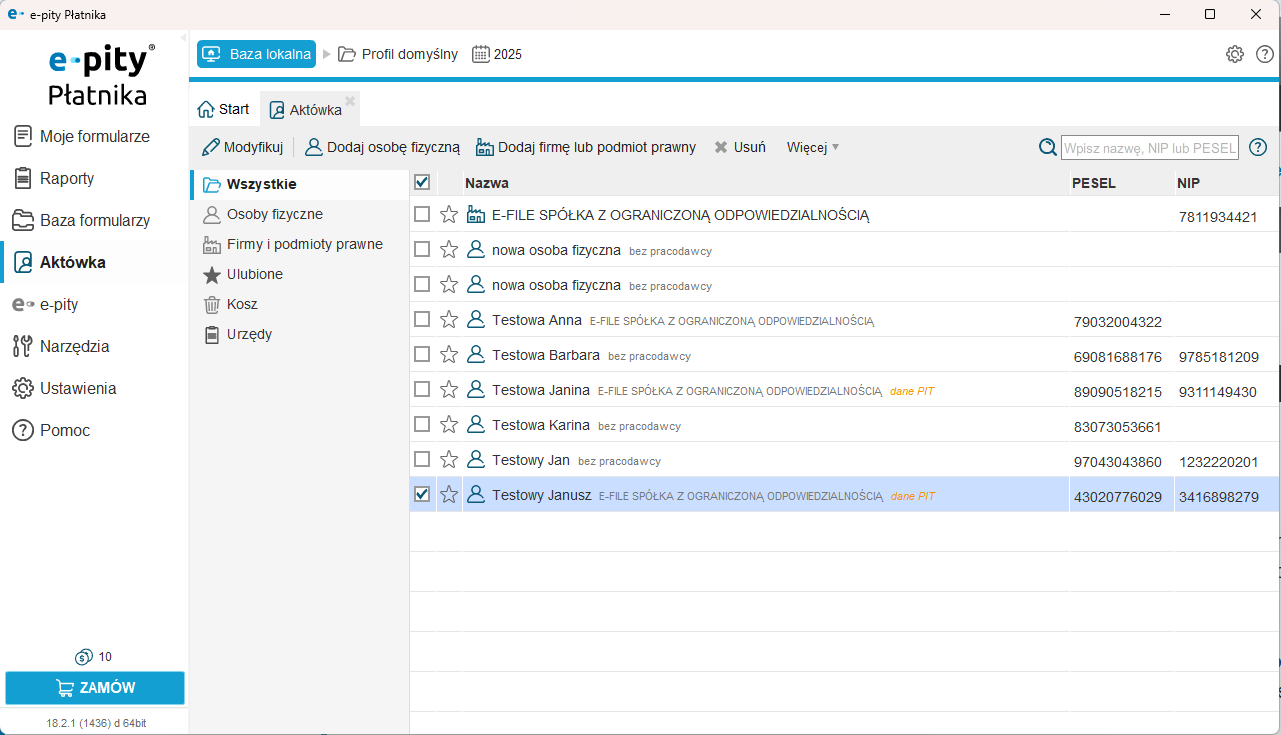Click the help icon beside search field

click(x=1258, y=147)
